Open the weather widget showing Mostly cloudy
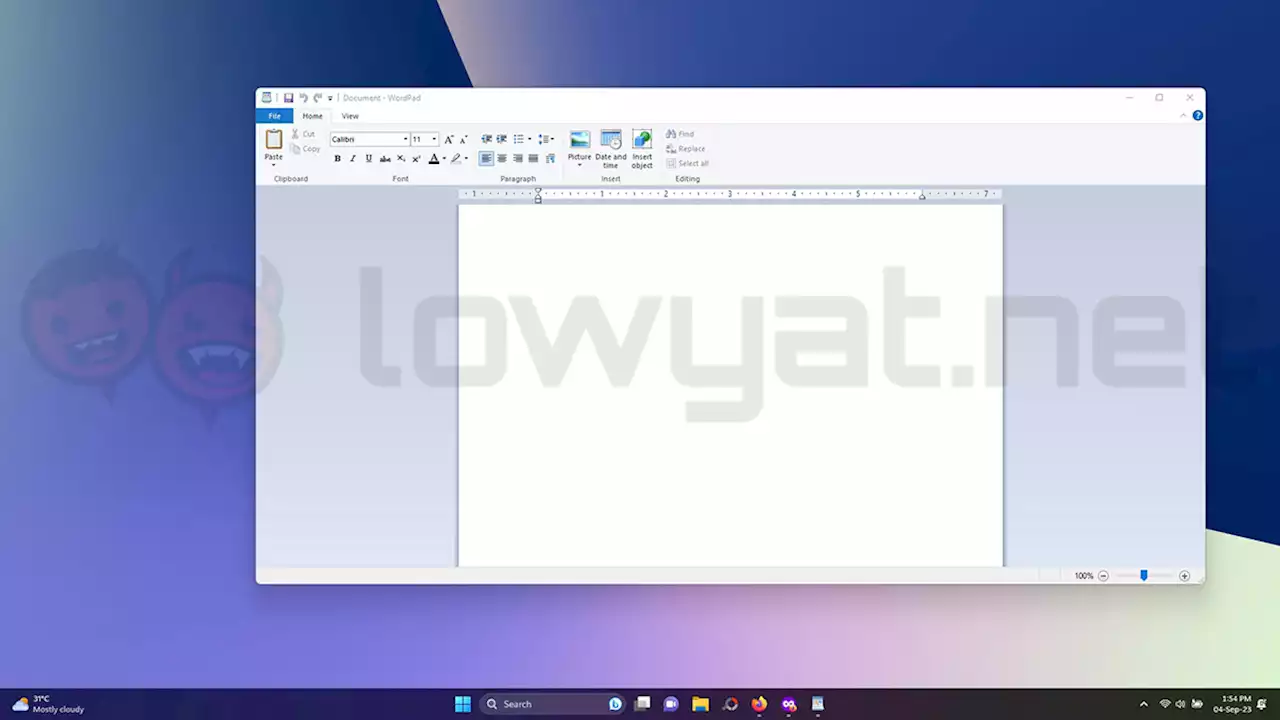Image resolution: width=1280 pixels, height=720 pixels. [x=48, y=704]
